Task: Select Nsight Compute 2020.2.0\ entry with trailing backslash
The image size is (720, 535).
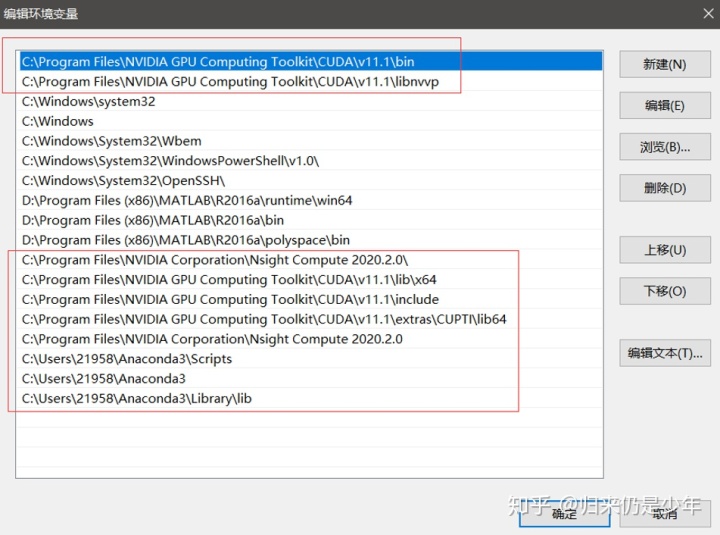Action: pyautogui.click(x=311, y=259)
